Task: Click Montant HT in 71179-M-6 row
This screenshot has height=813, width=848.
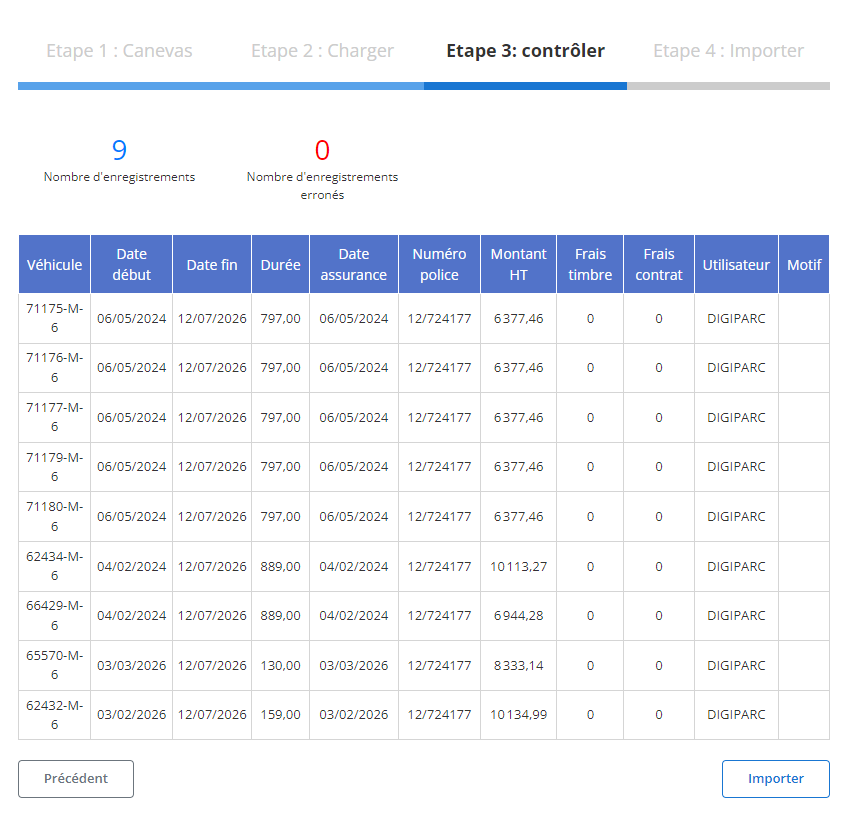Action: 519,467
